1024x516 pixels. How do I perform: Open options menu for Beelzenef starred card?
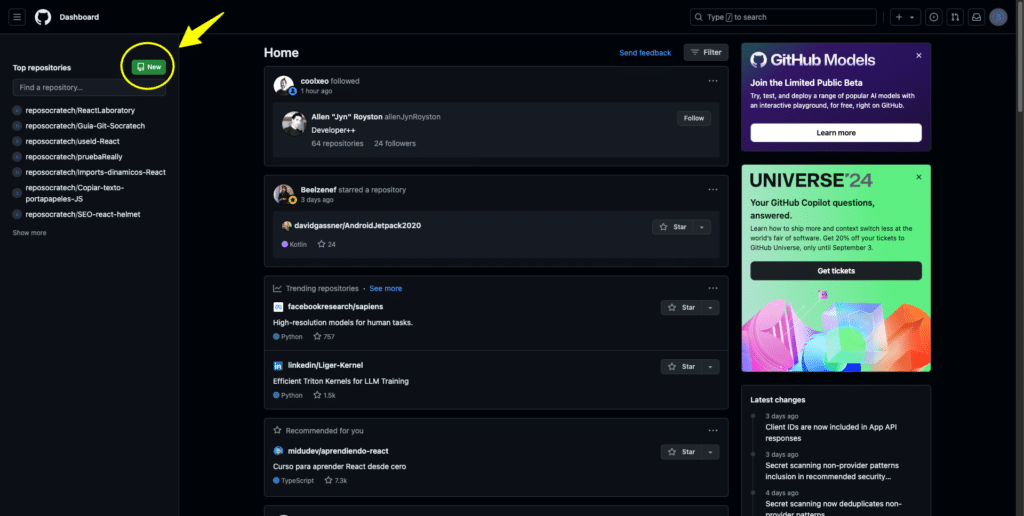coord(712,189)
